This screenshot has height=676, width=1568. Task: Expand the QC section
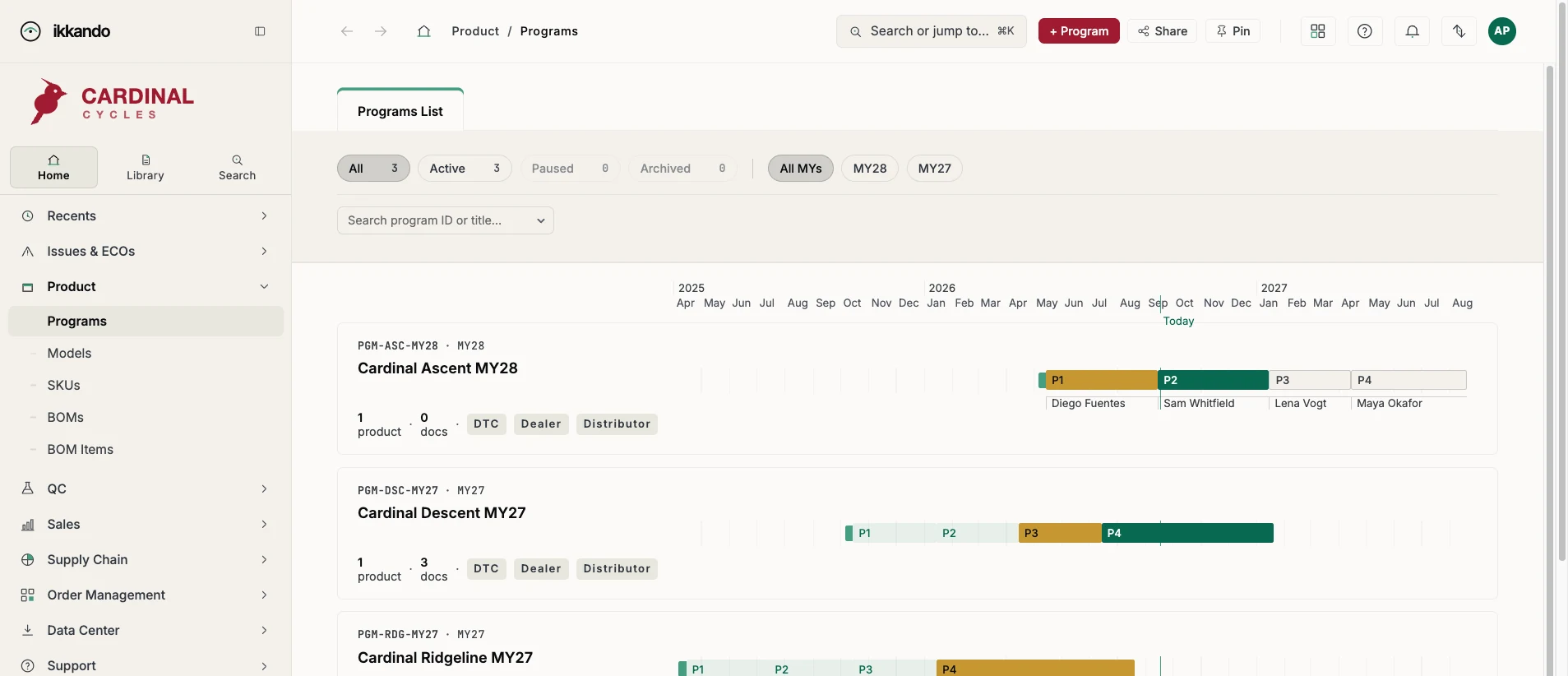146,489
